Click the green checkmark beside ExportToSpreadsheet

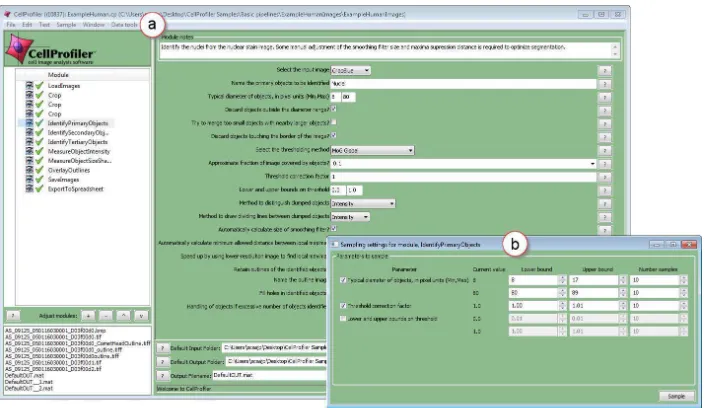pos(40,189)
